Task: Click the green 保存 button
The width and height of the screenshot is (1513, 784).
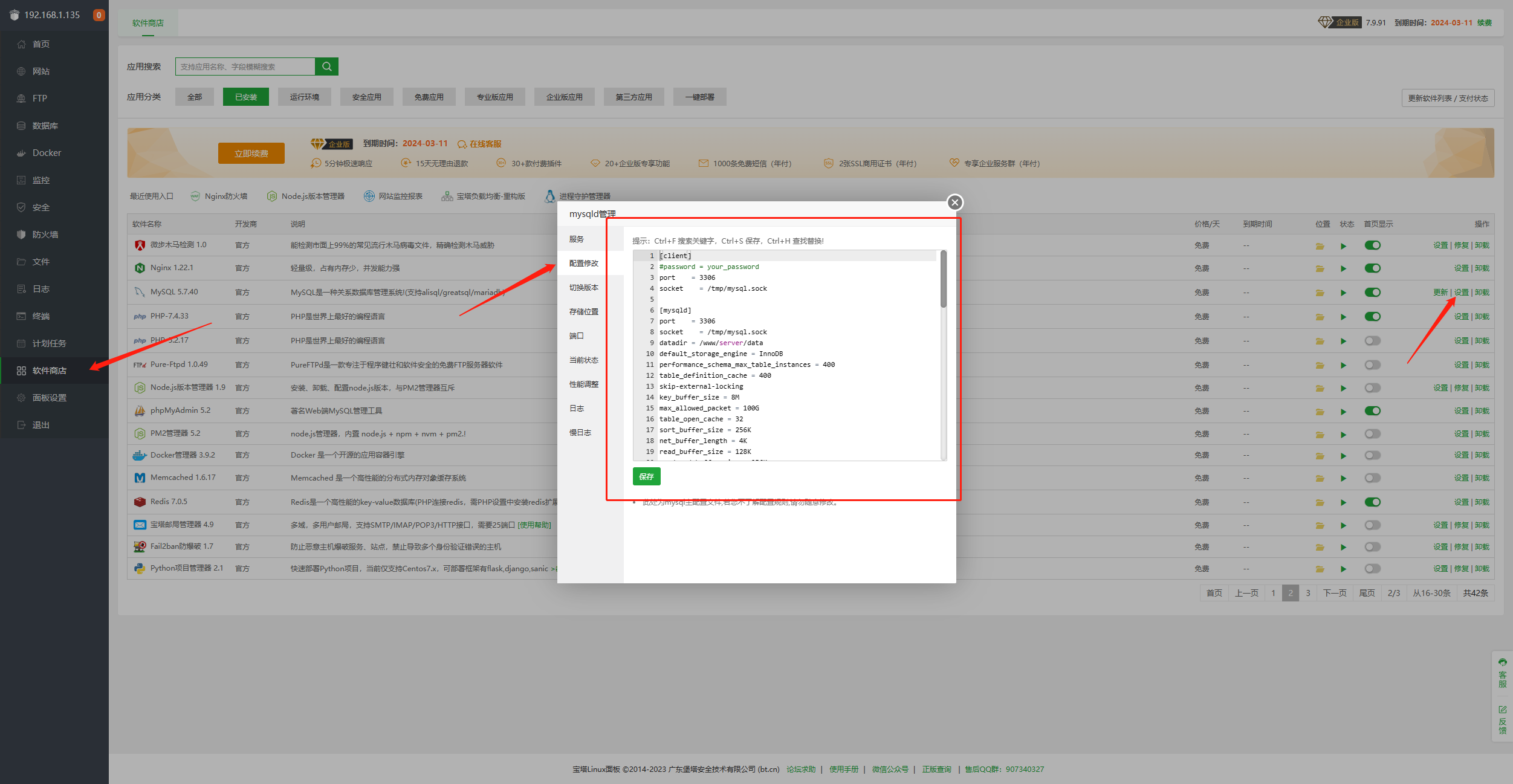Action: coord(646,477)
